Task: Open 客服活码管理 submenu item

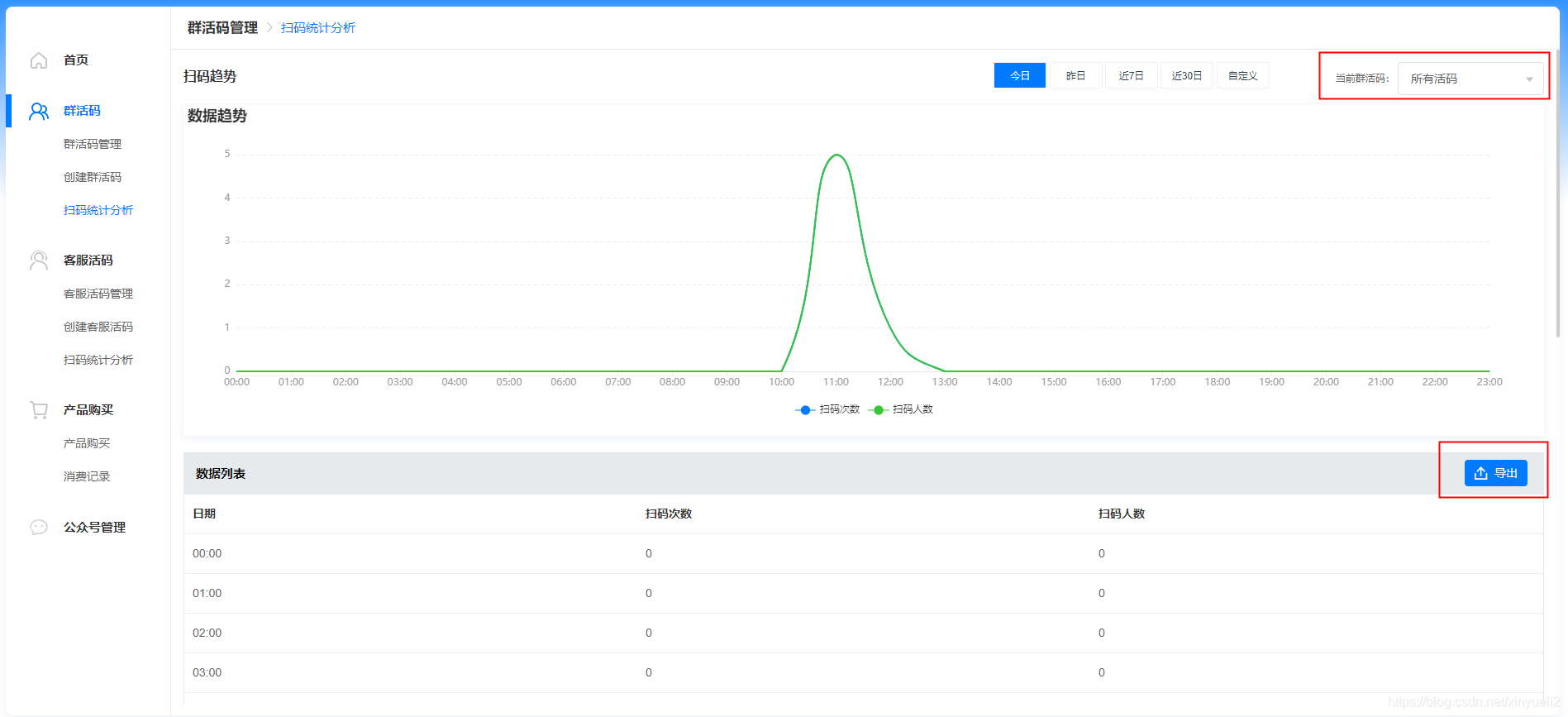Action: pos(98,294)
